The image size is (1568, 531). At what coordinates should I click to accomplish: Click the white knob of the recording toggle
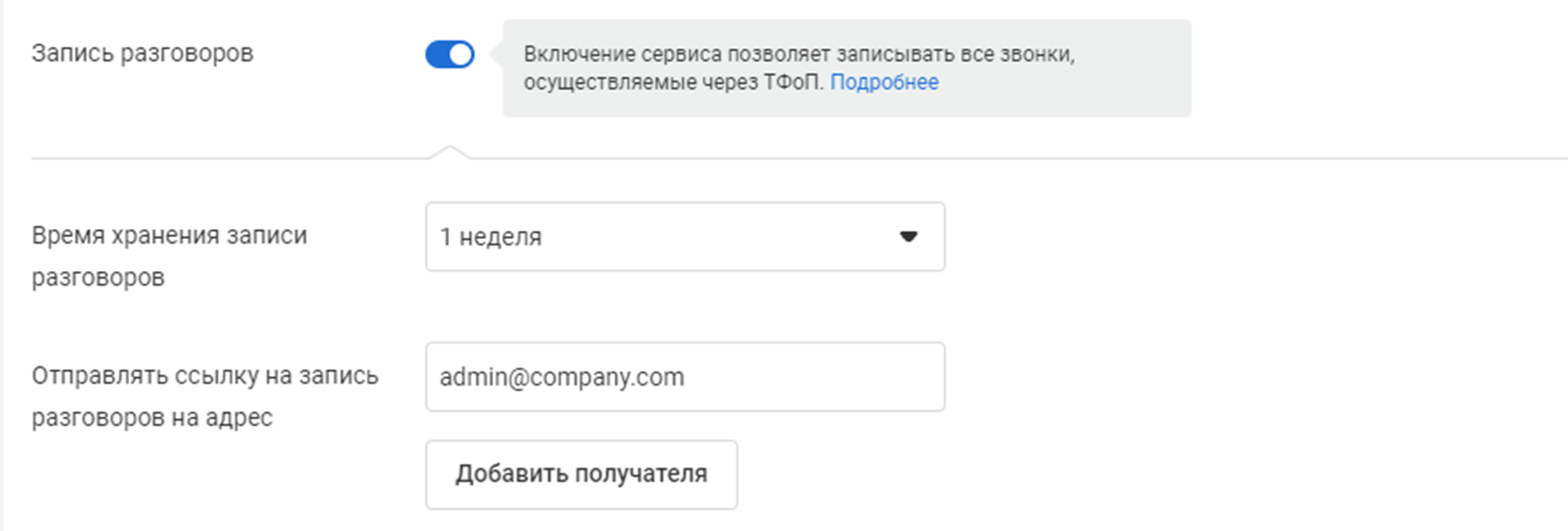(x=461, y=55)
